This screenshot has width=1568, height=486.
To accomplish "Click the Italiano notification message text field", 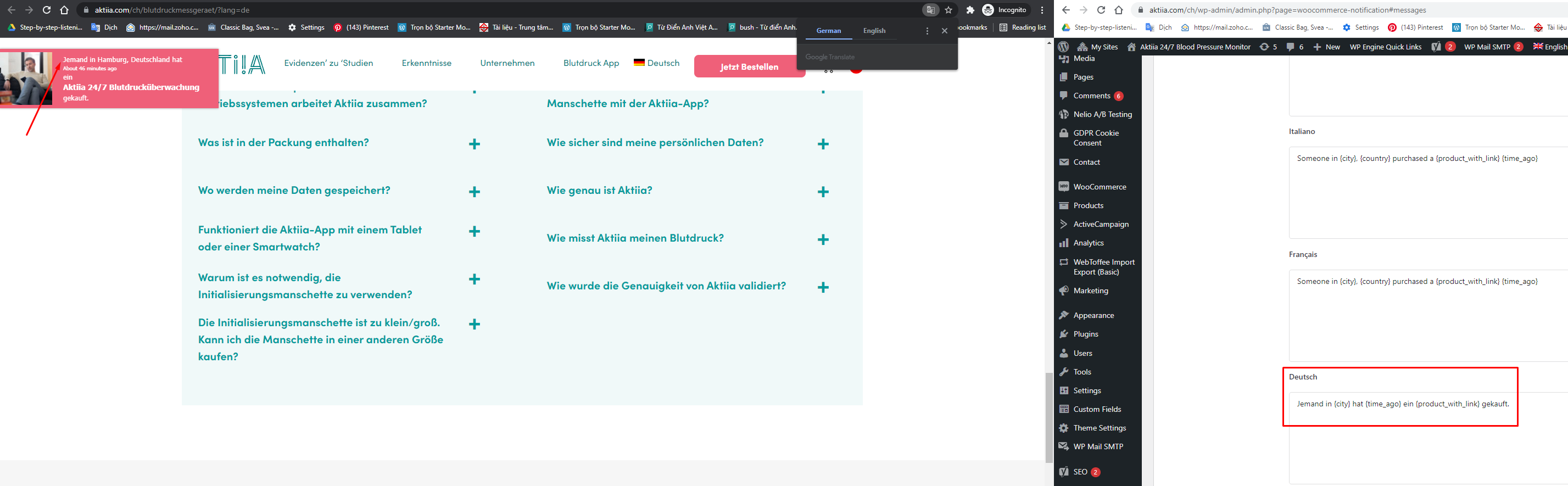I will tap(1428, 192).
